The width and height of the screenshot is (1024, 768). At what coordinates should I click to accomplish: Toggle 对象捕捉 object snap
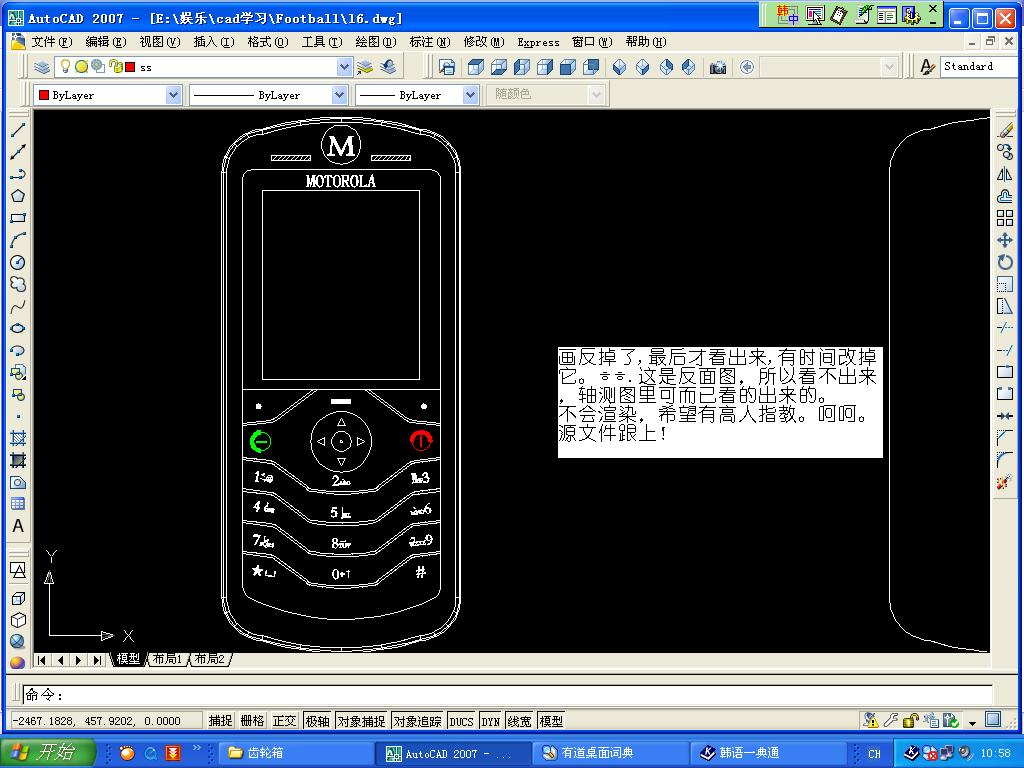(362, 721)
